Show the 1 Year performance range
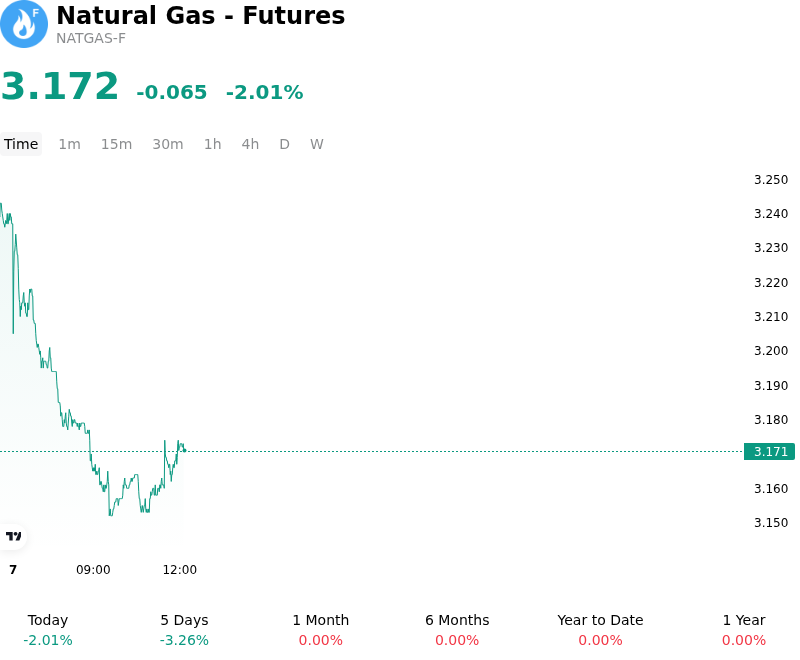Image resolution: width=800 pixels, height=660 pixels. 744,630
